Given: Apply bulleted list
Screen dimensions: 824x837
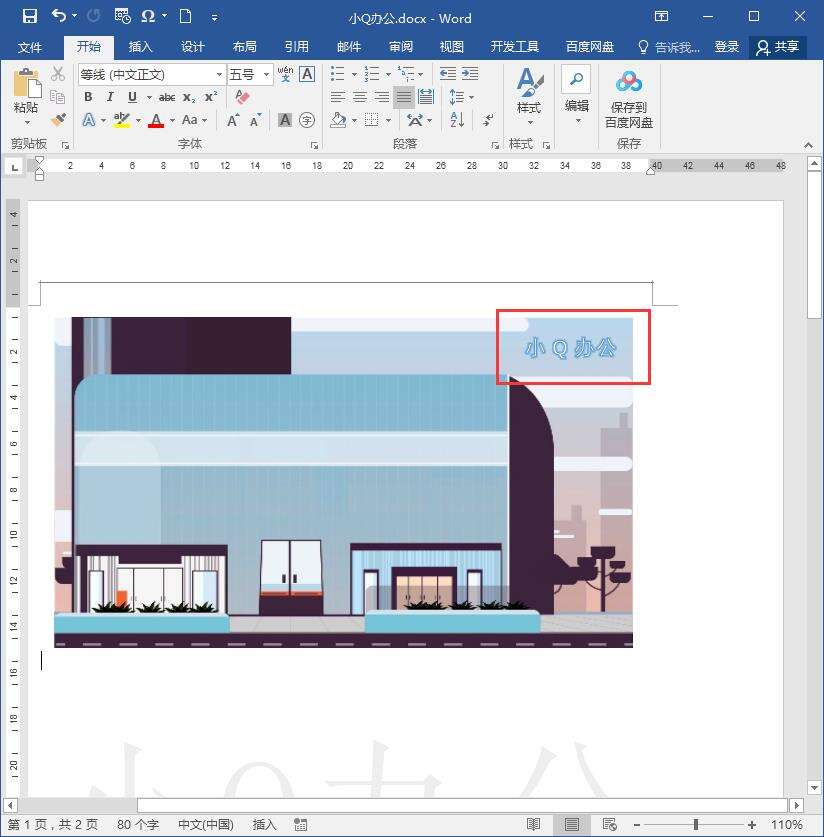Looking at the screenshot, I should (x=337, y=74).
